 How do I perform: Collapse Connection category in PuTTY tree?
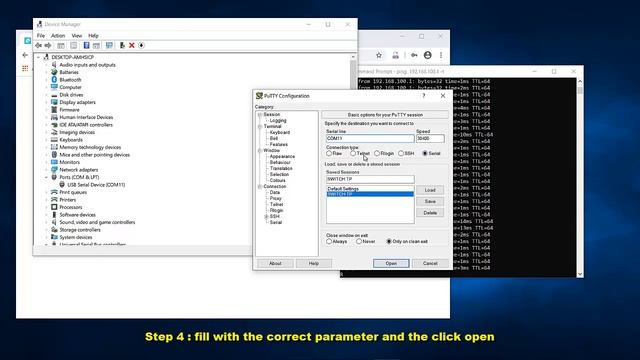(x=260, y=187)
